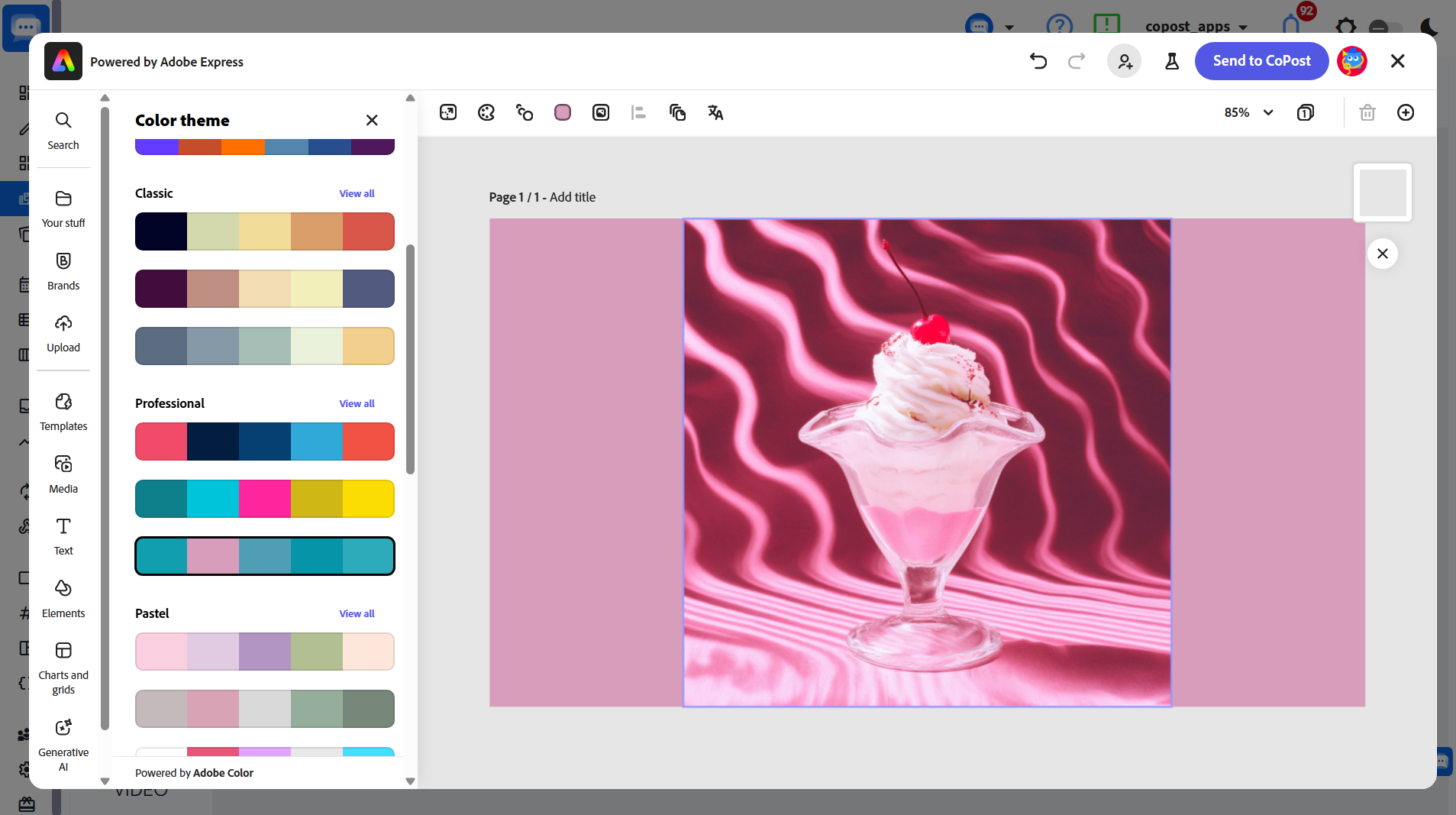View all Classic color themes
Screen dimensions: 1456x815
coord(357,193)
